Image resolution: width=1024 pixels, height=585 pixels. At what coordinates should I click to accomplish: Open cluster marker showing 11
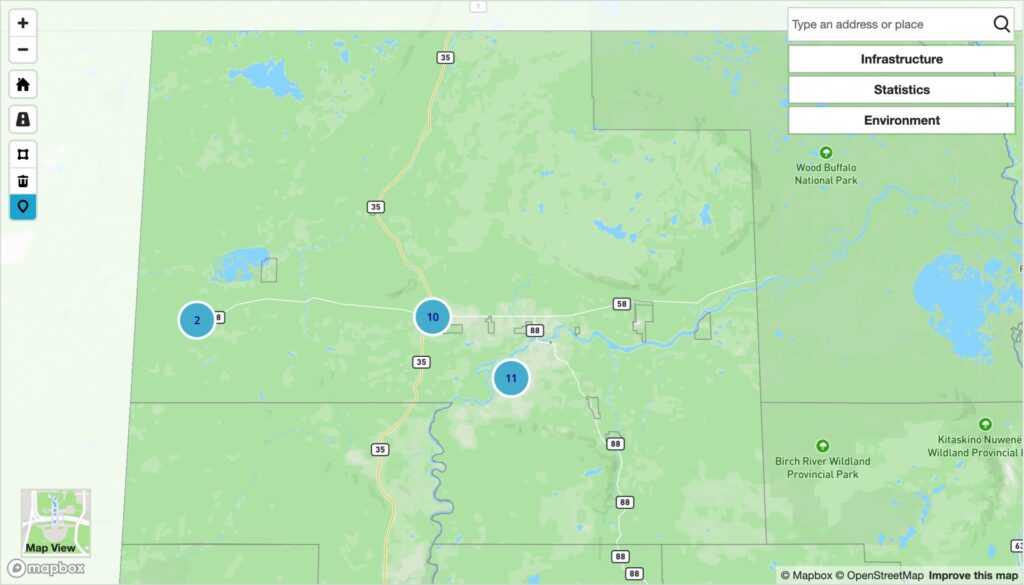coord(511,377)
